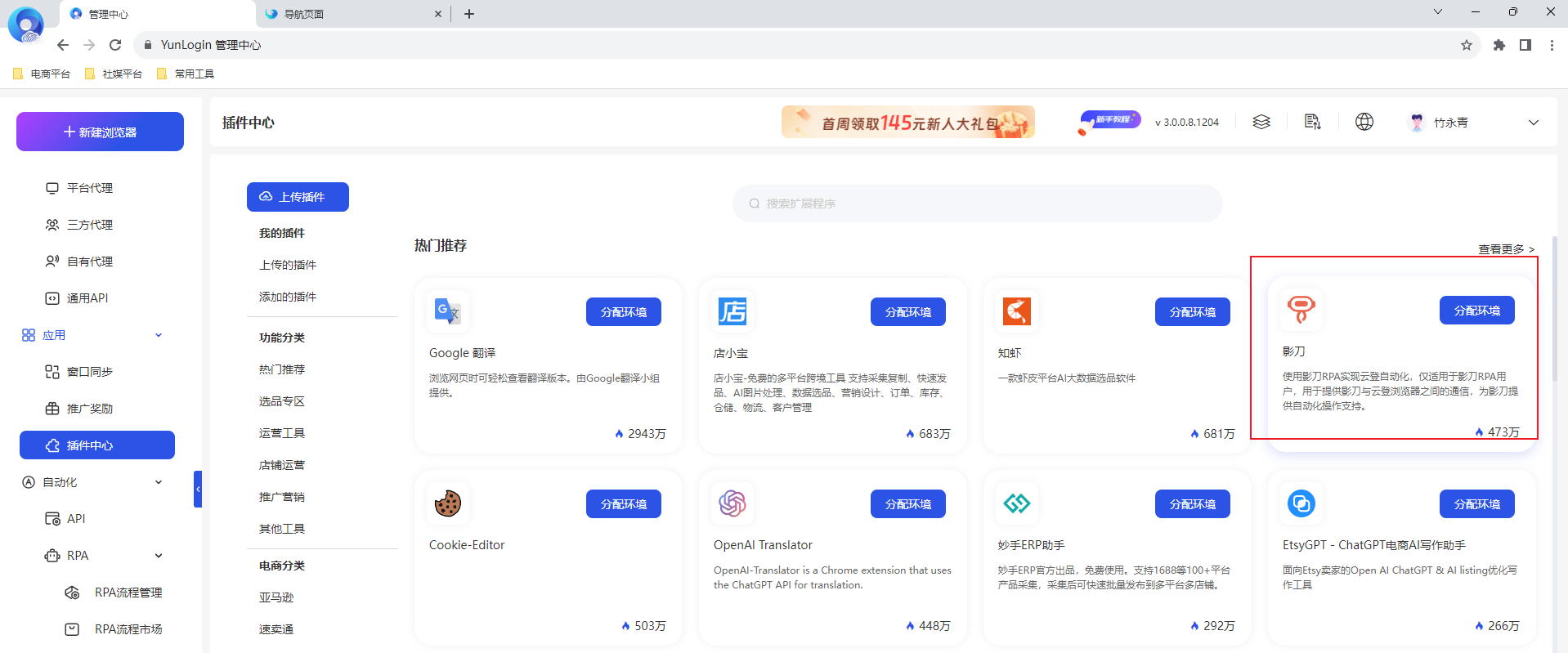Screen dimensions: 1568x653
Task: Open the 影刀 plugin icon
Action: 1301,310
